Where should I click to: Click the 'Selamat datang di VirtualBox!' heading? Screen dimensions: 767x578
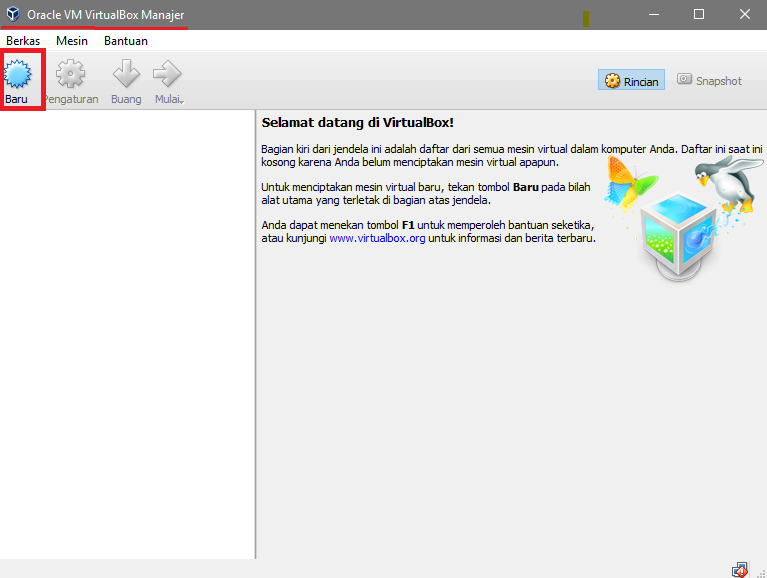point(358,123)
